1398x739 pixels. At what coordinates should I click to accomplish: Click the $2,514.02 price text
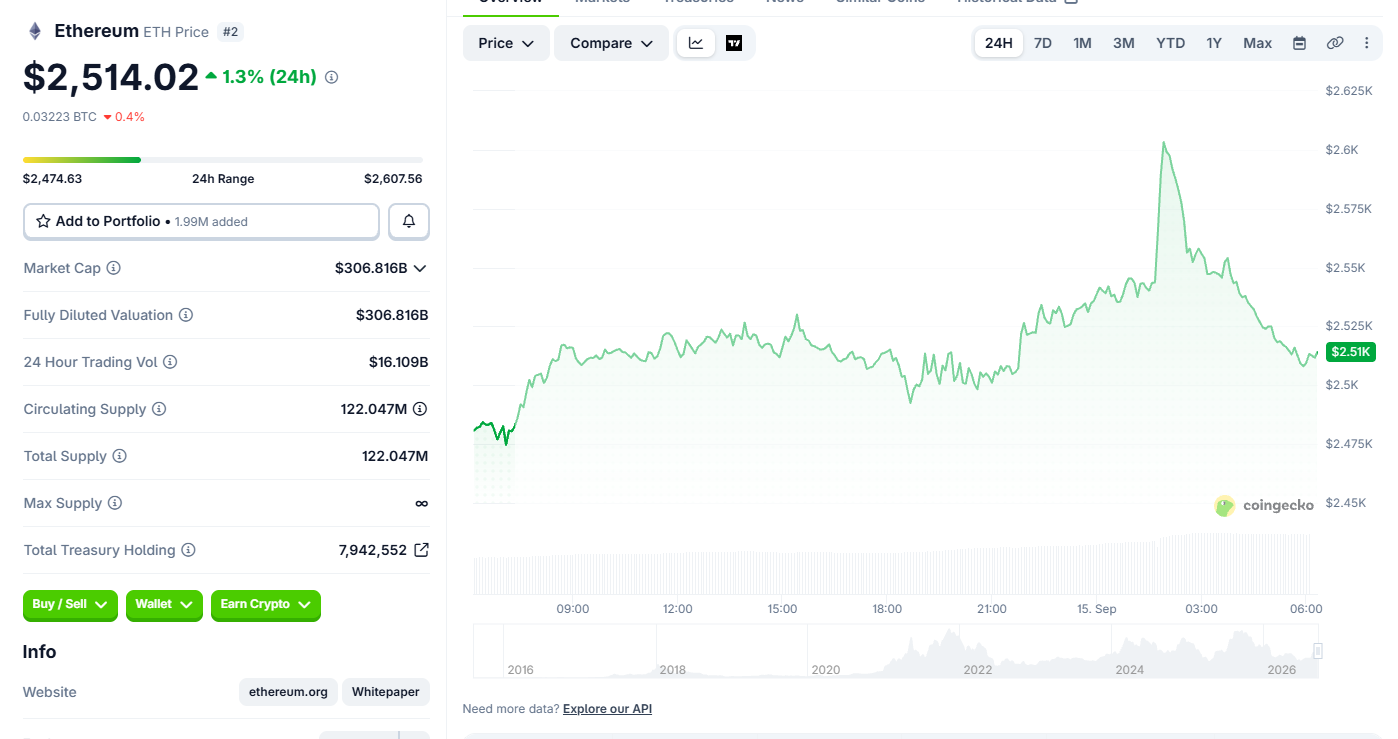point(111,77)
